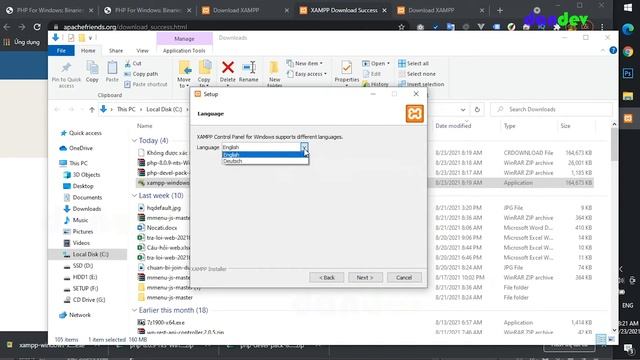Click History in the Explorer ribbon
The height and width of the screenshot is (360, 640).
tap(376, 84)
